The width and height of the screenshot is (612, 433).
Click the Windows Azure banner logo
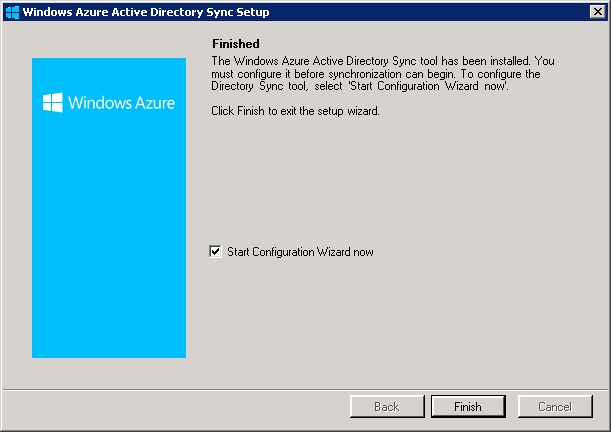click(109, 102)
